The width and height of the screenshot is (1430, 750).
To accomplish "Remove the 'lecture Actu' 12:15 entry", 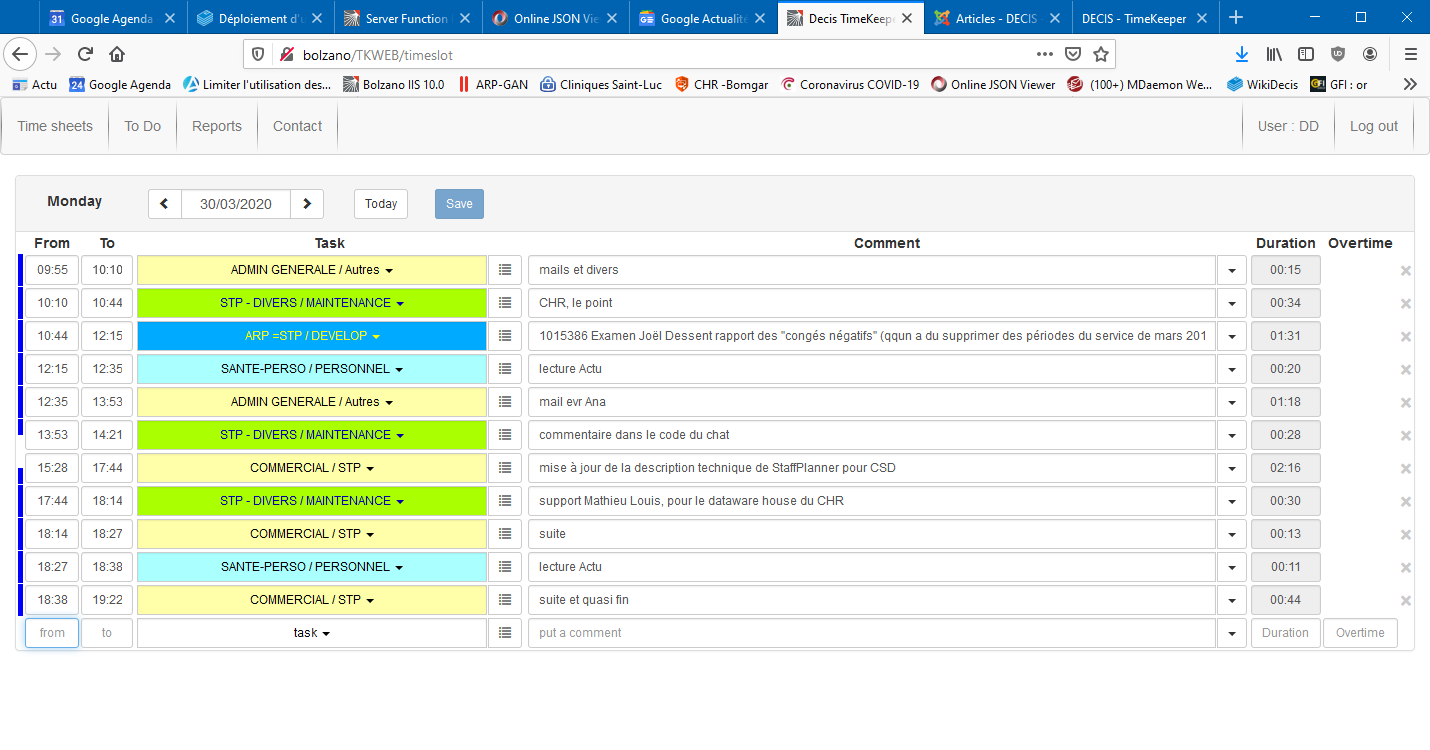I will point(1405,370).
